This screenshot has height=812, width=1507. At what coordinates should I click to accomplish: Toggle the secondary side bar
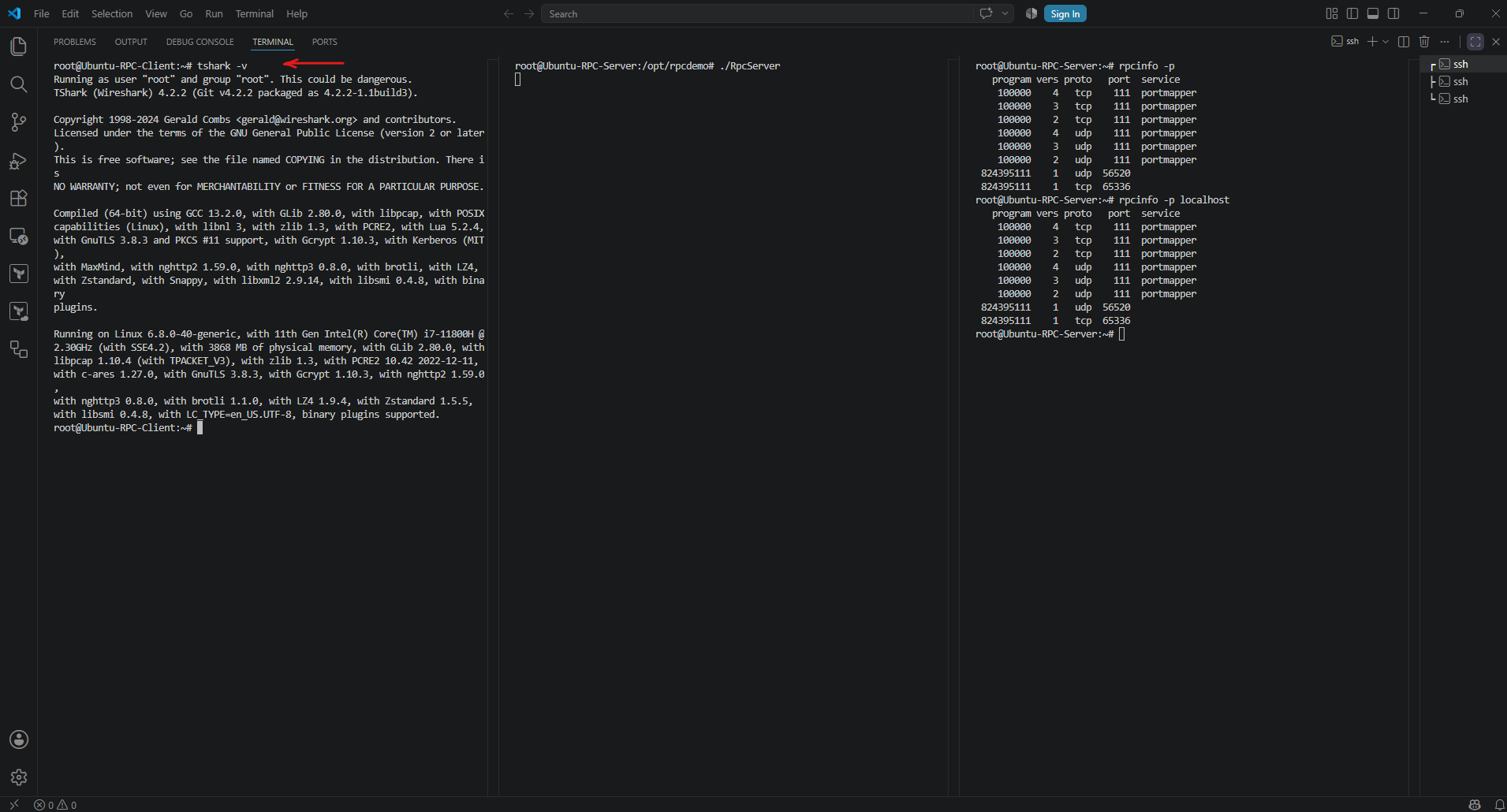click(x=1393, y=13)
